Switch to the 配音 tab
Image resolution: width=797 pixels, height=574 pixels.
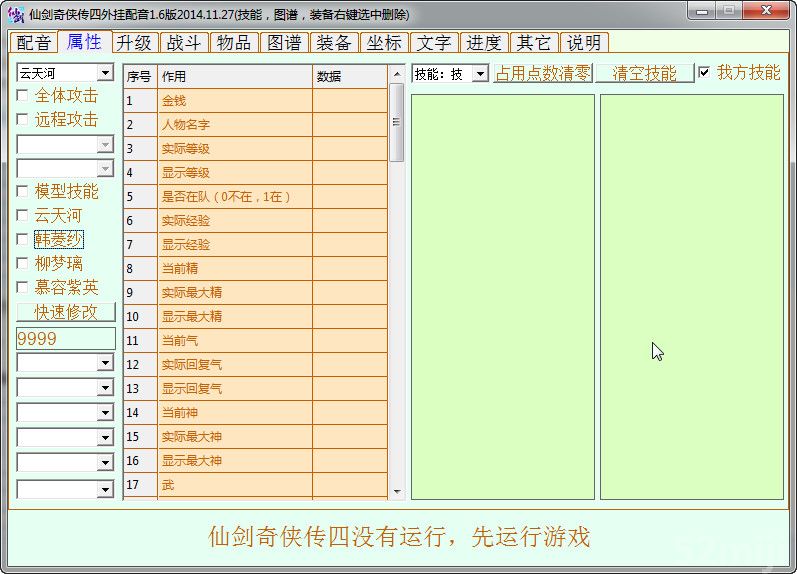pos(34,43)
